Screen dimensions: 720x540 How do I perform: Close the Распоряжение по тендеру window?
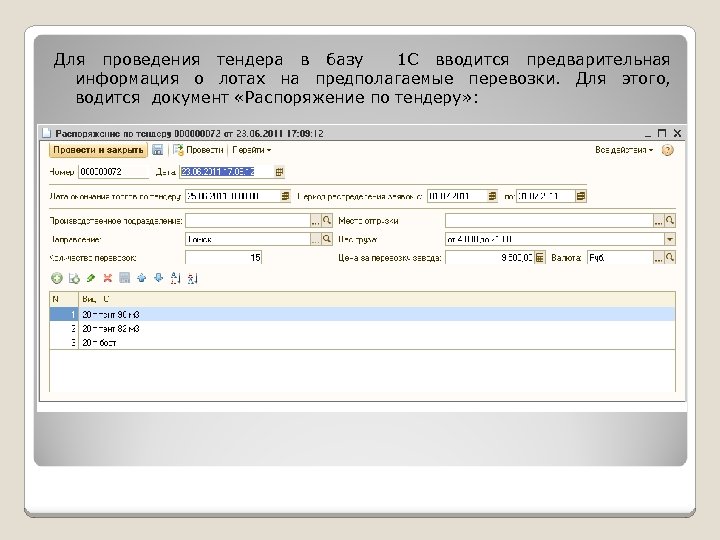pos(677,133)
